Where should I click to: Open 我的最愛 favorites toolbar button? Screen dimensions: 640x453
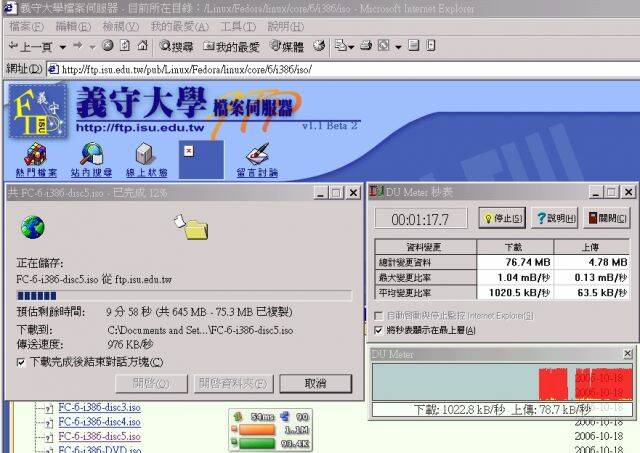tap(231, 47)
